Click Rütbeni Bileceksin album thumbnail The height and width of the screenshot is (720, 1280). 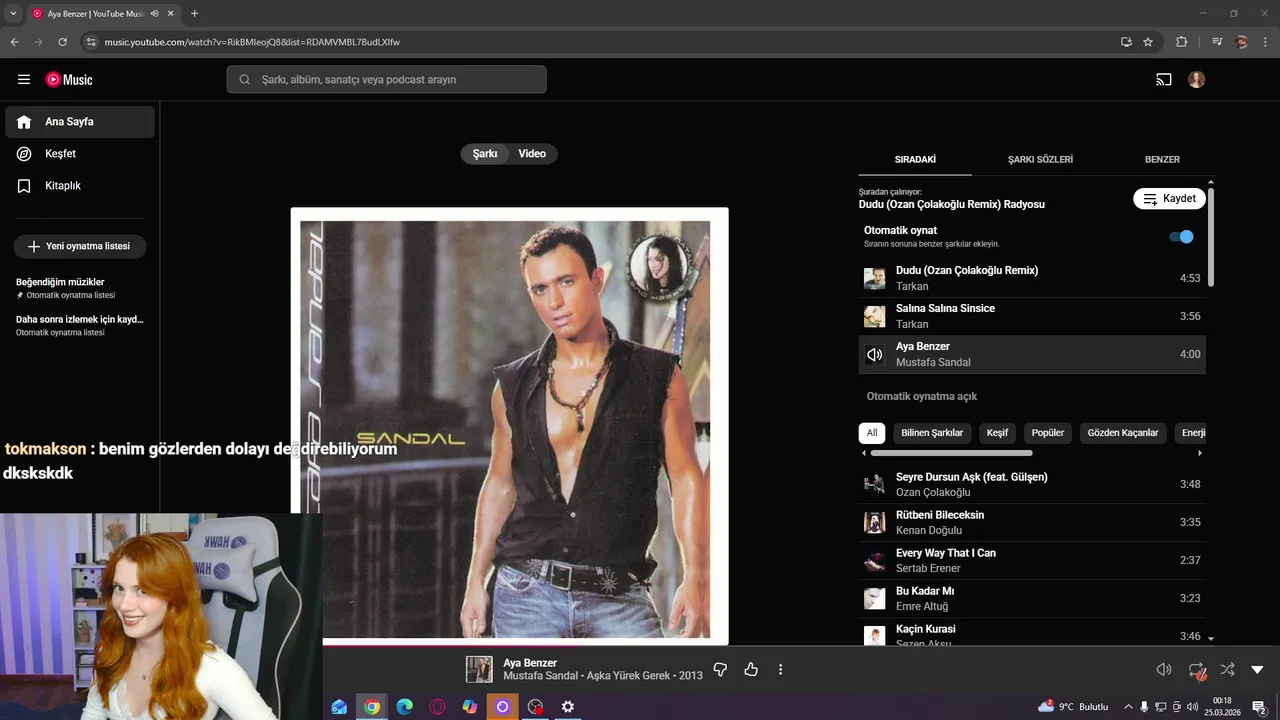[x=874, y=523]
